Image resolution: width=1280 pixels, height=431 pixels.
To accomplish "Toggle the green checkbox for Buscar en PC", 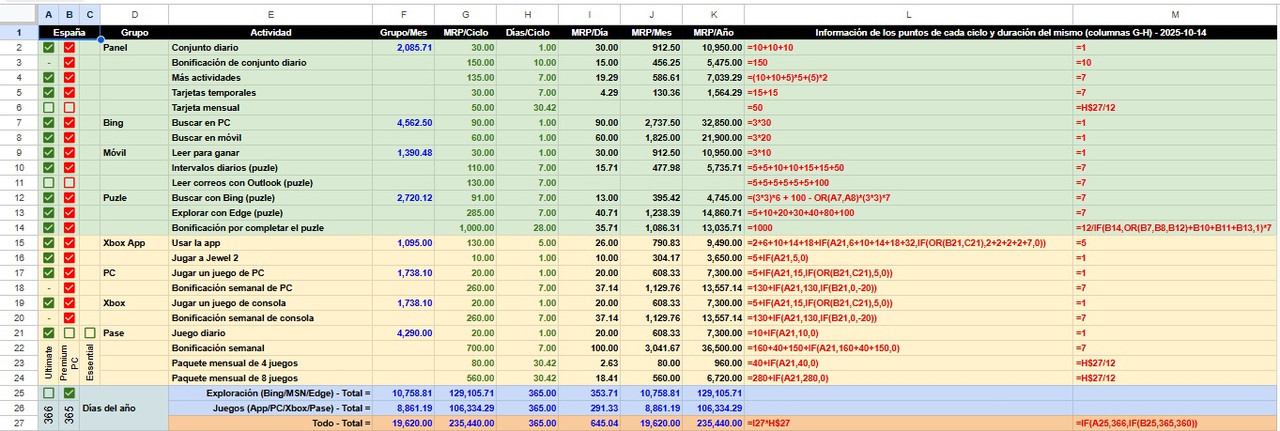I will pyautogui.click(x=48, y=122).
